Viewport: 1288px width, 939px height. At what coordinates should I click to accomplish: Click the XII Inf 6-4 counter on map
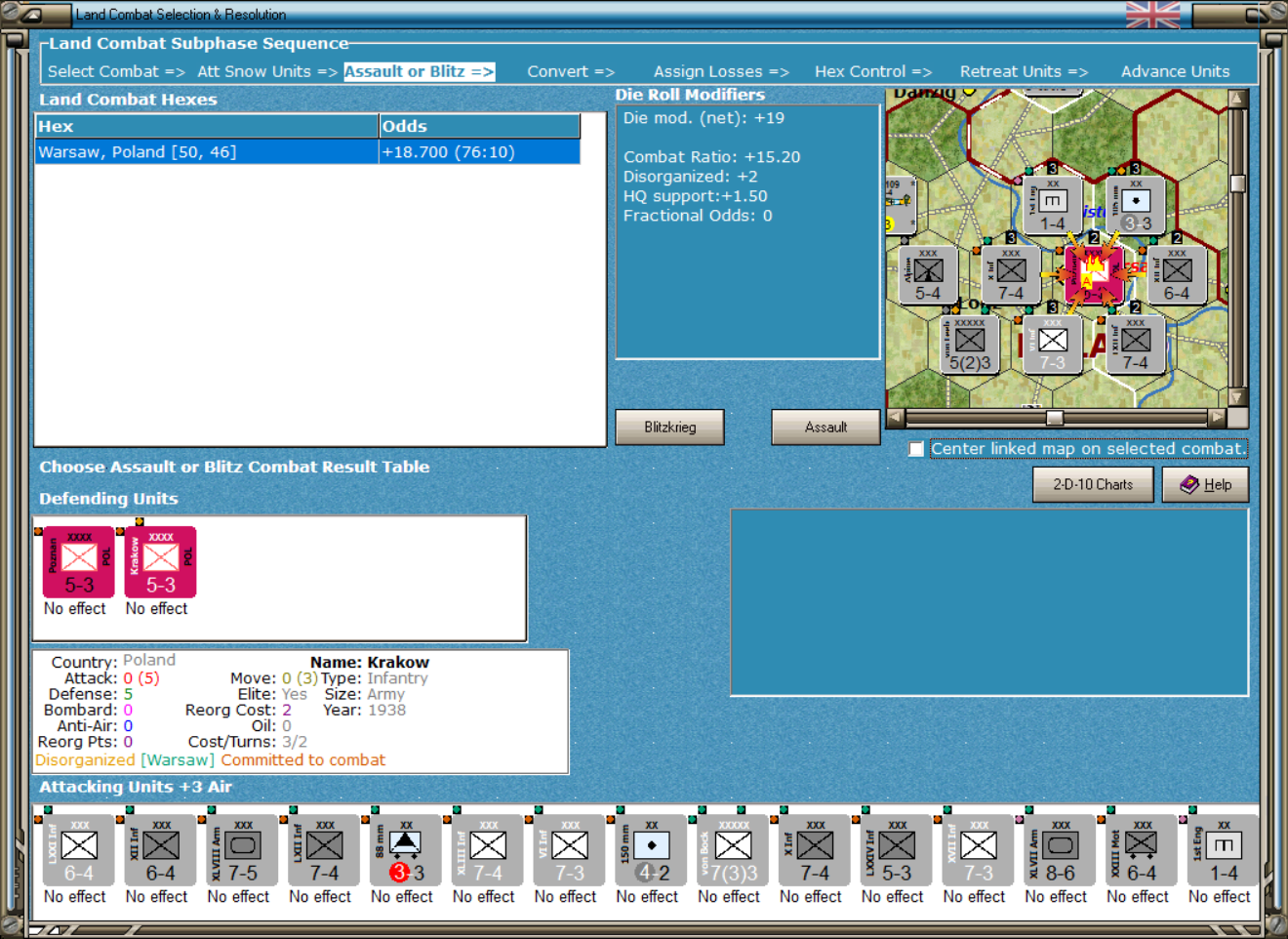click(1177, 275)
